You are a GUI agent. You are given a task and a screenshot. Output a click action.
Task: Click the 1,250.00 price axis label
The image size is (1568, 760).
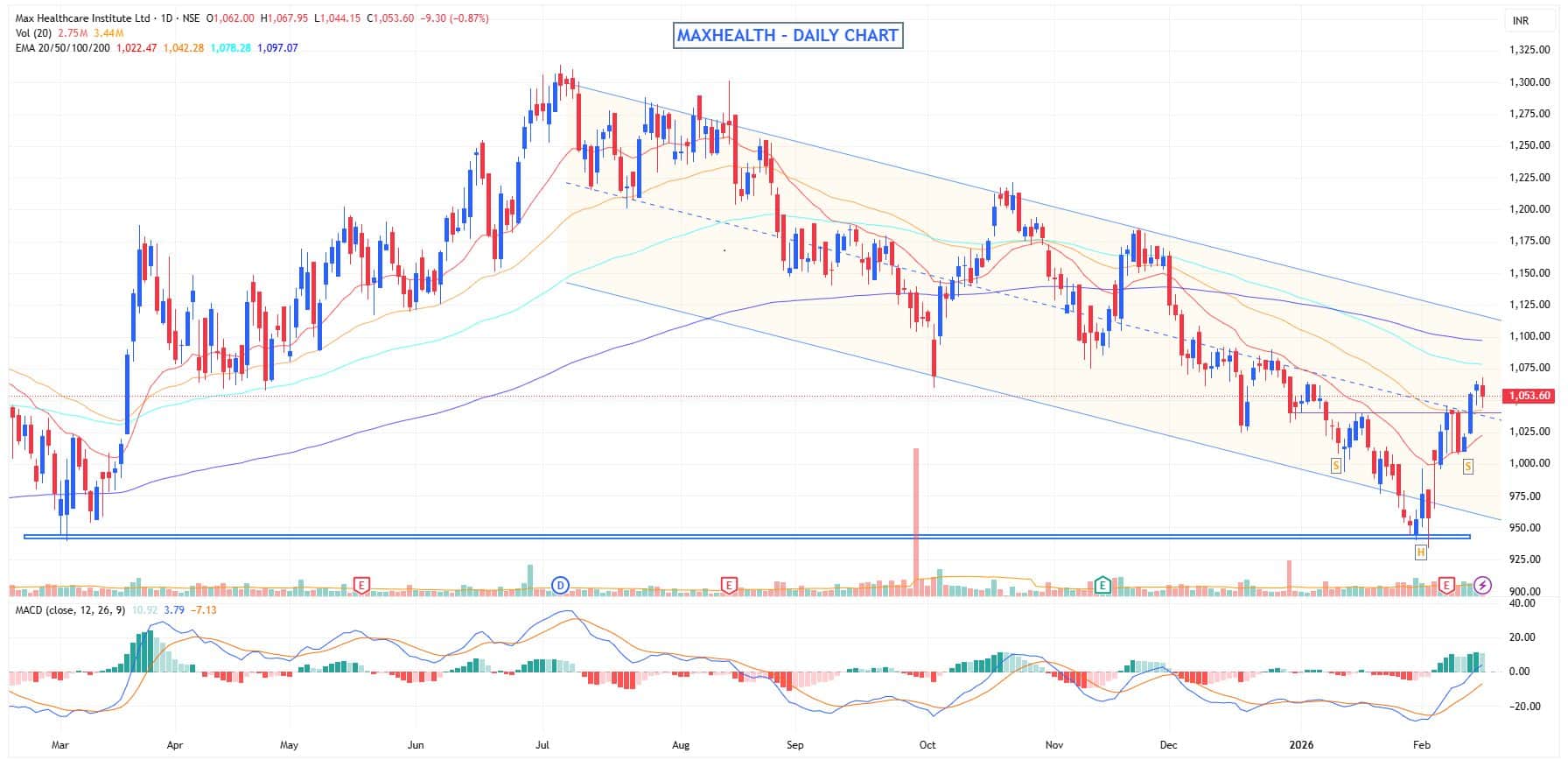(1529, 145)
